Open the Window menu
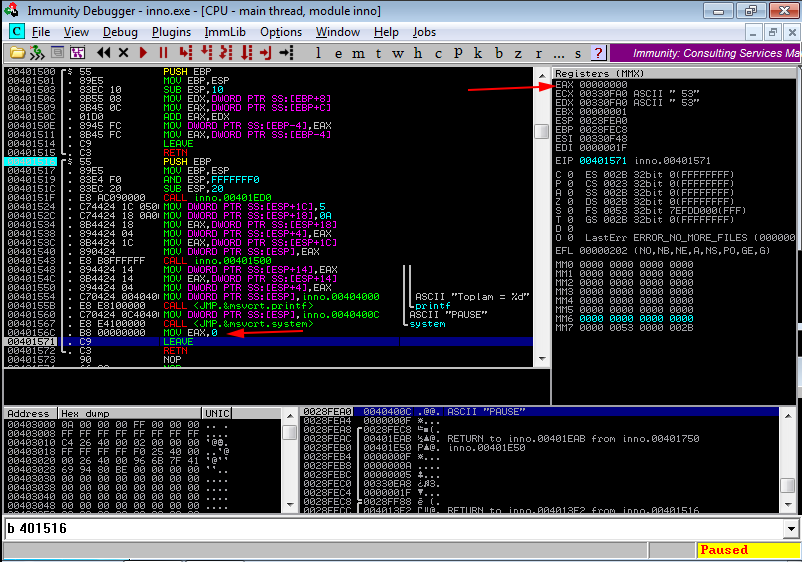The image size is (802, 562). pos(338,32)
